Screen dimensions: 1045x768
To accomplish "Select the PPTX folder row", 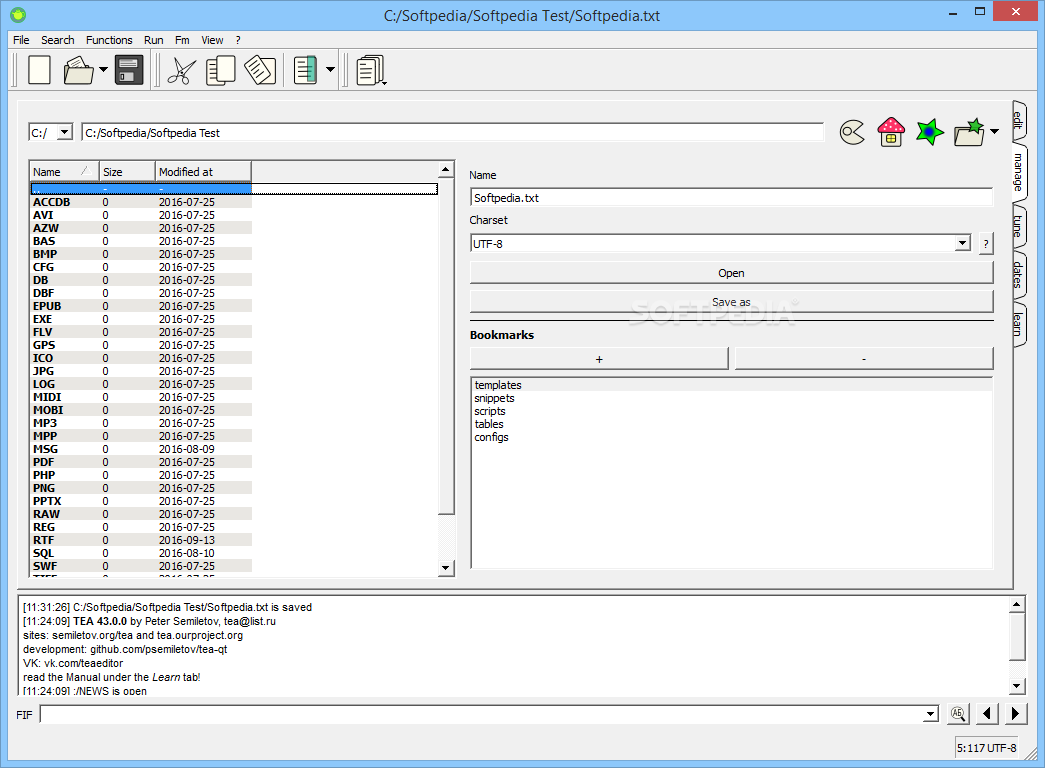I will [x=141, y=501].
